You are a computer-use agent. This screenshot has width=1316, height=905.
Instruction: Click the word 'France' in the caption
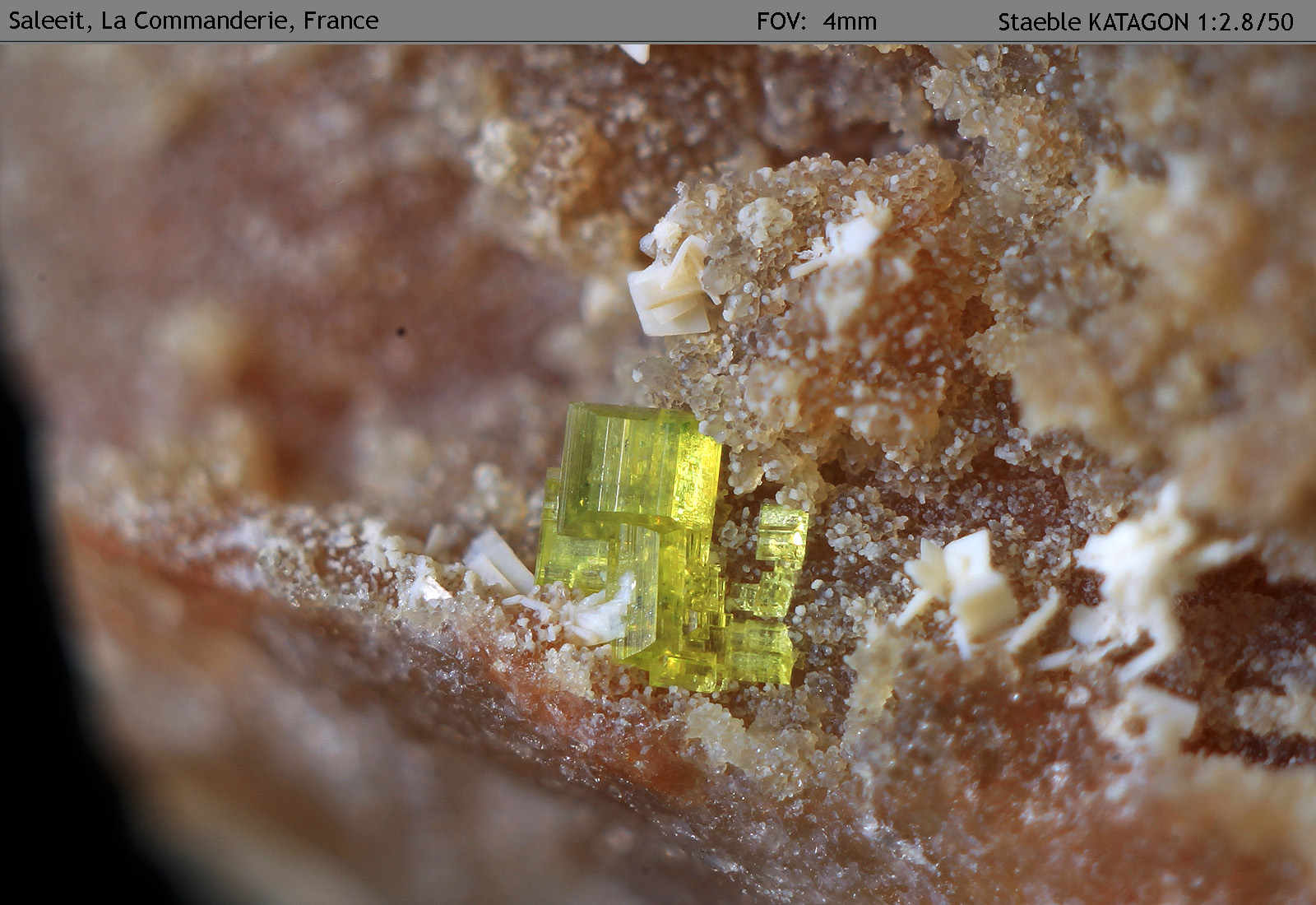[x=341, y=21]
